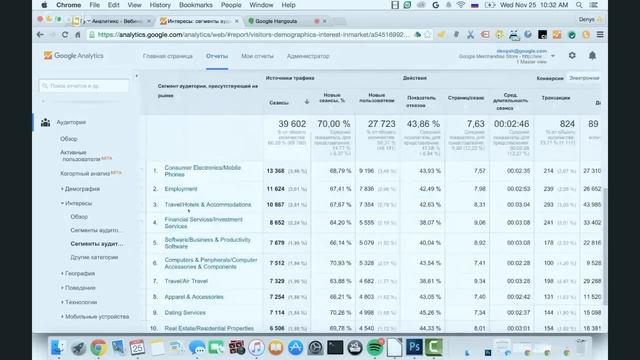Reload the page with the refresh icon
This screenshot has width=640, height=360.
click(65, 35)
